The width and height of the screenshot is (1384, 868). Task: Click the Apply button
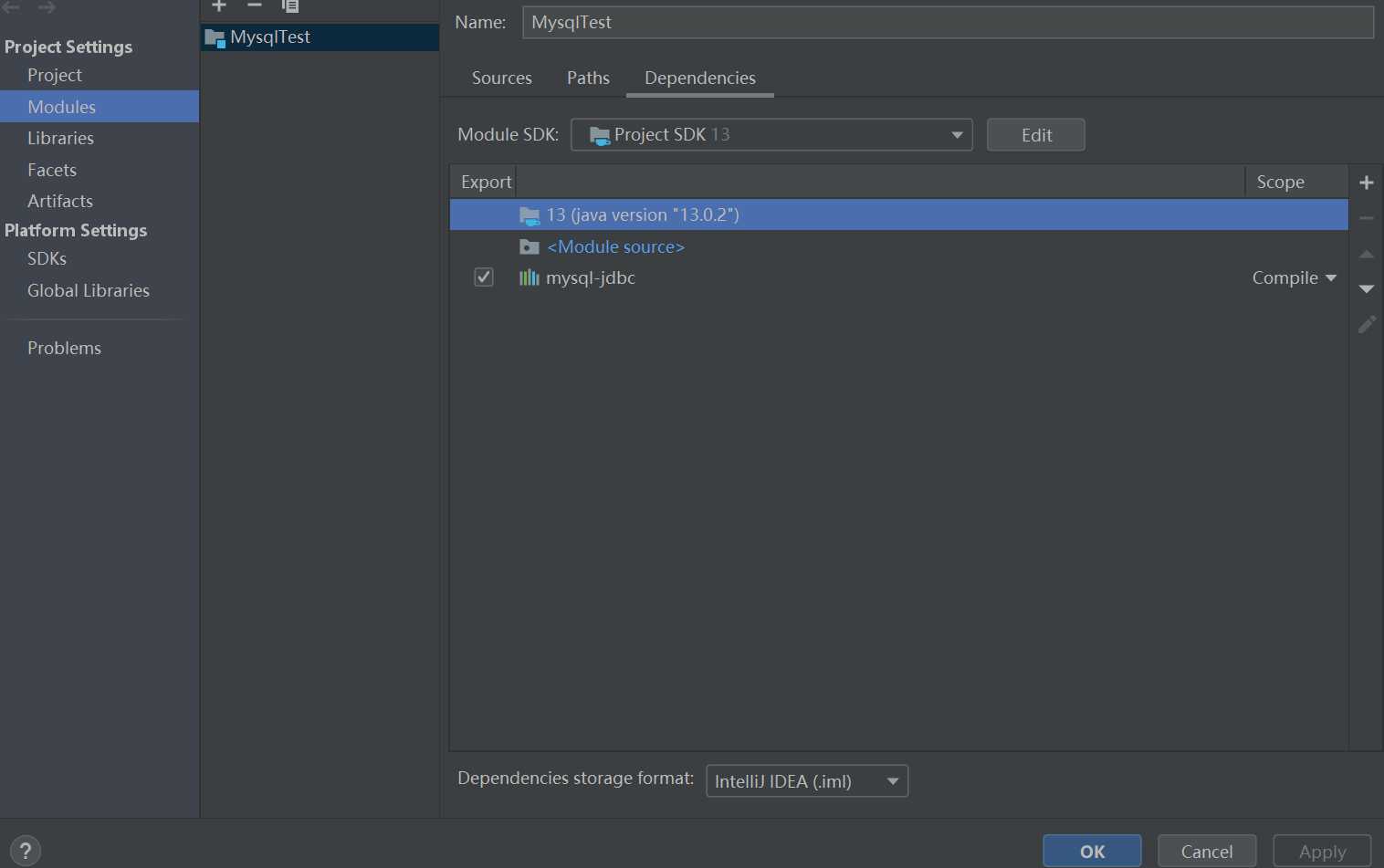(x=1322, y=851)
